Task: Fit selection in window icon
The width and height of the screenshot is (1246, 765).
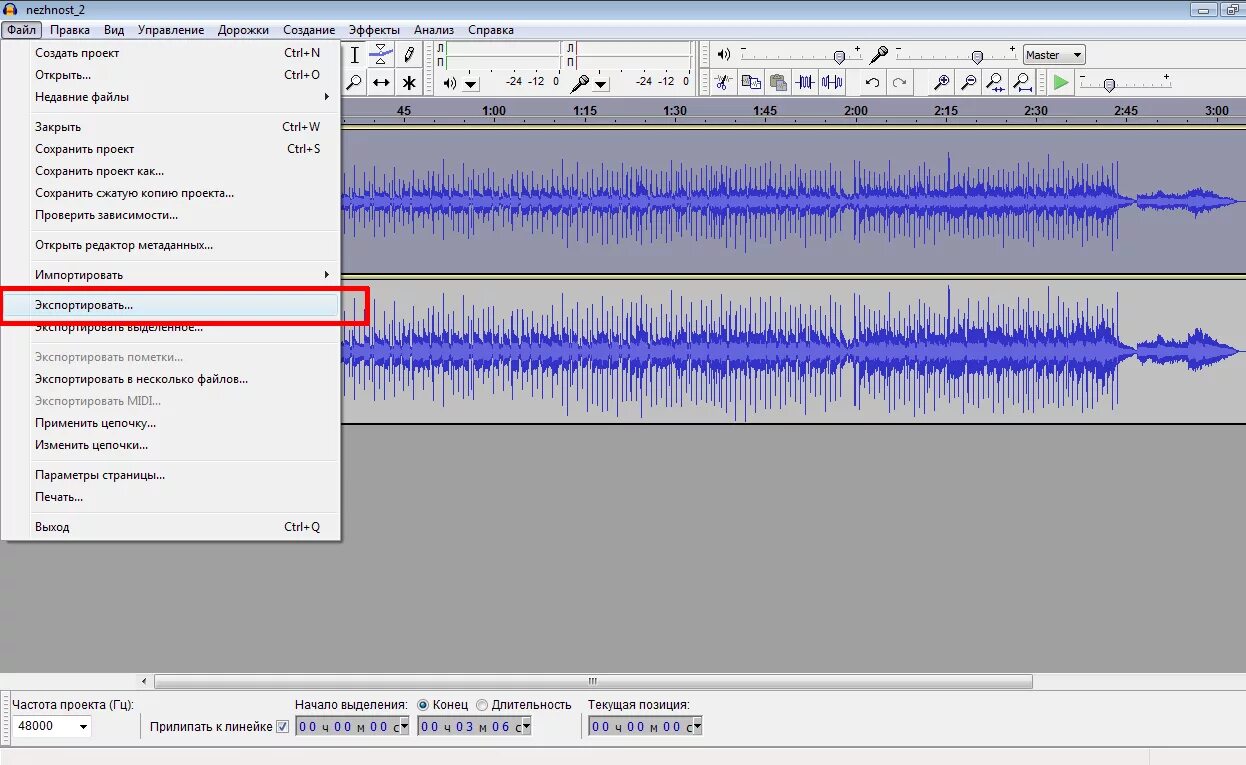Action: point(994,82)
